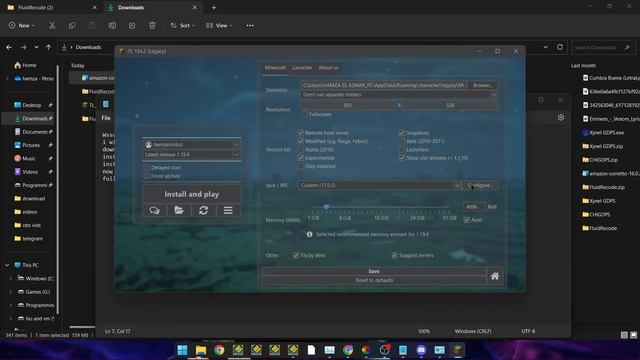Click the Memory (RAM) slider handle

click(x=326, y=207)
